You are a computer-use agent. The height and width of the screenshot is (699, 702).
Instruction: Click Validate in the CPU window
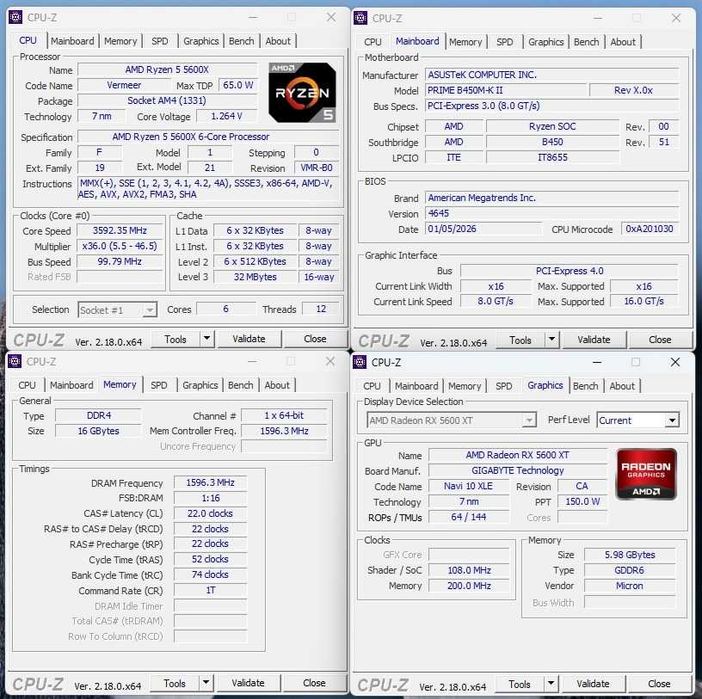tap(249, 339)
